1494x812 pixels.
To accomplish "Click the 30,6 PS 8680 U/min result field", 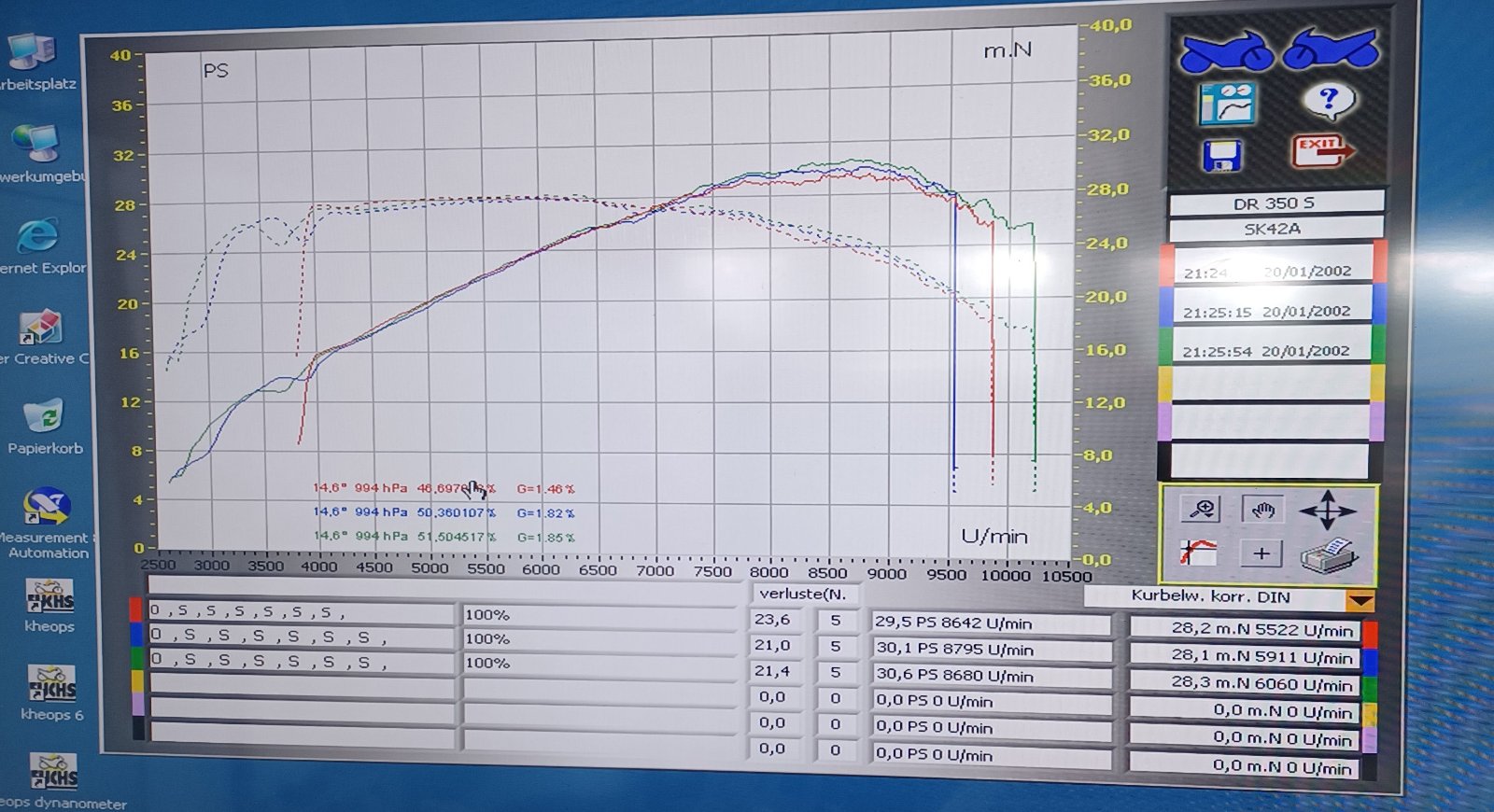I will coord(990,675).
